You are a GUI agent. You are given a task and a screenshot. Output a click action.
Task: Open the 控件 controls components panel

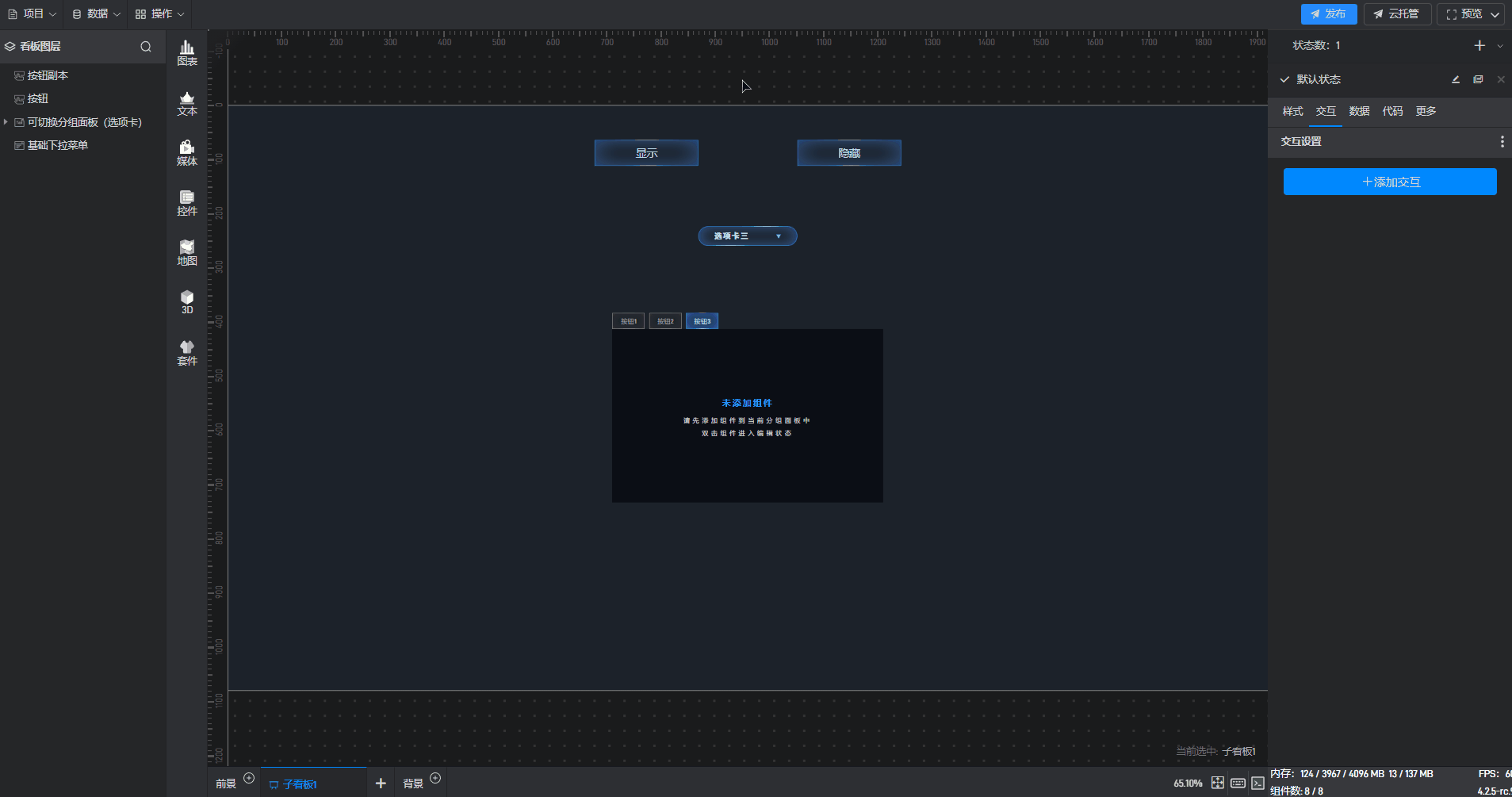tap(187, 203)
